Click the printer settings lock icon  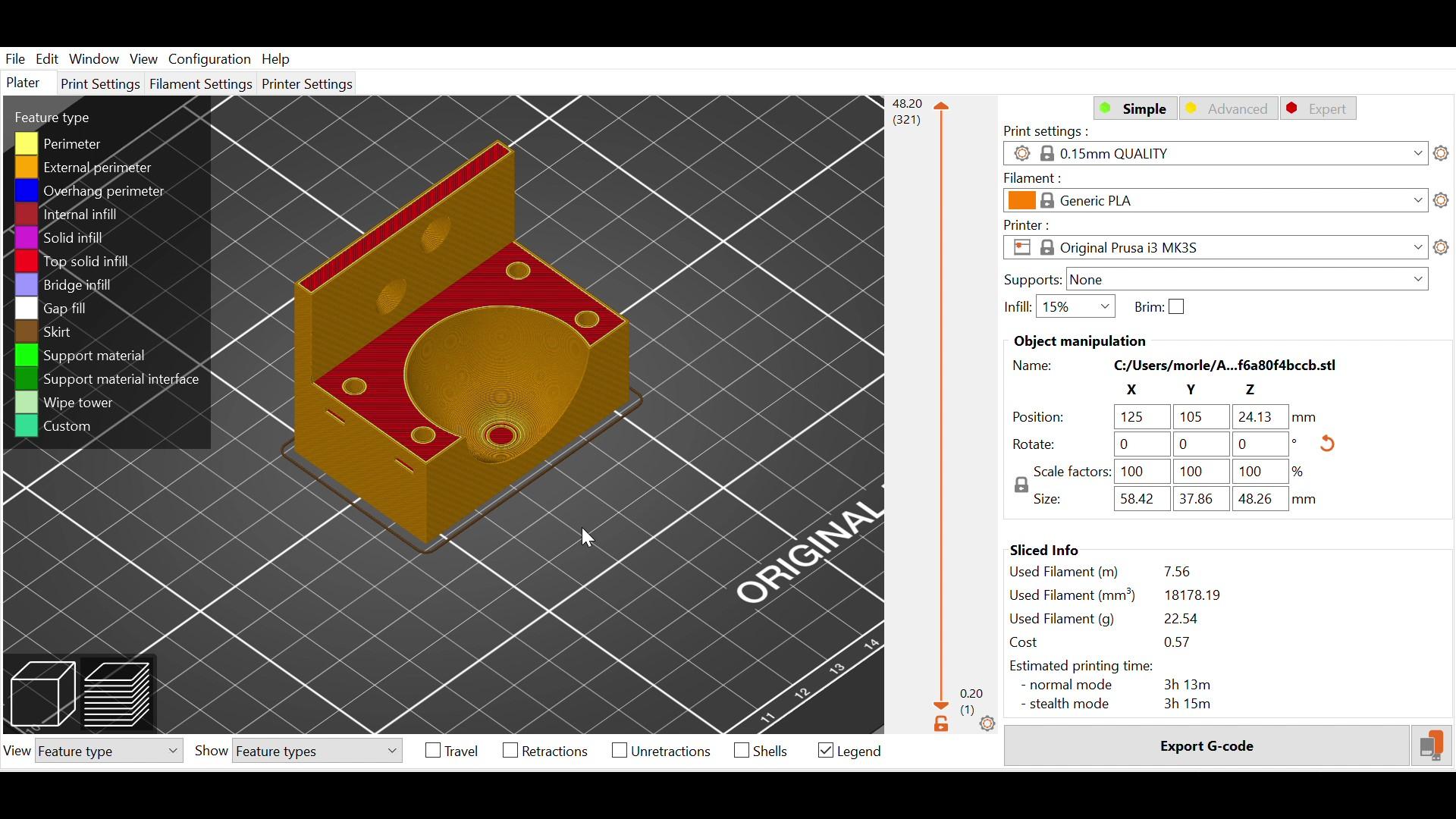point(1046,247)
